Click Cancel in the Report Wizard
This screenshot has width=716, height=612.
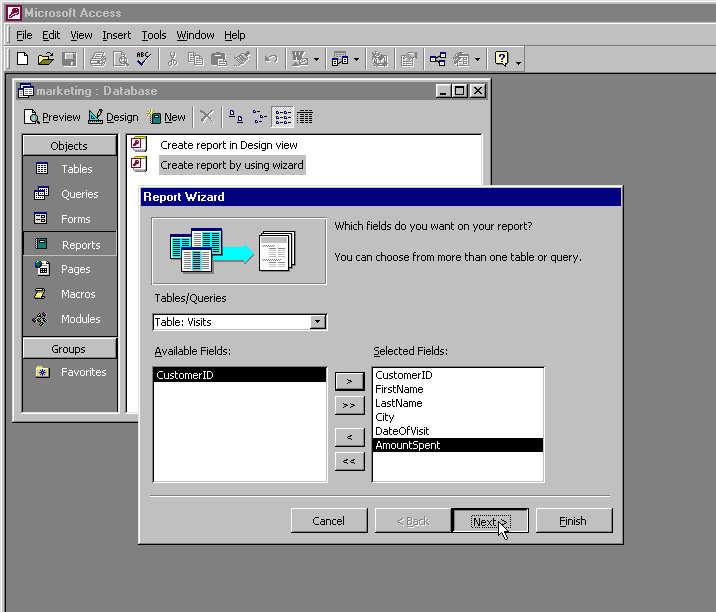[329, 521]
